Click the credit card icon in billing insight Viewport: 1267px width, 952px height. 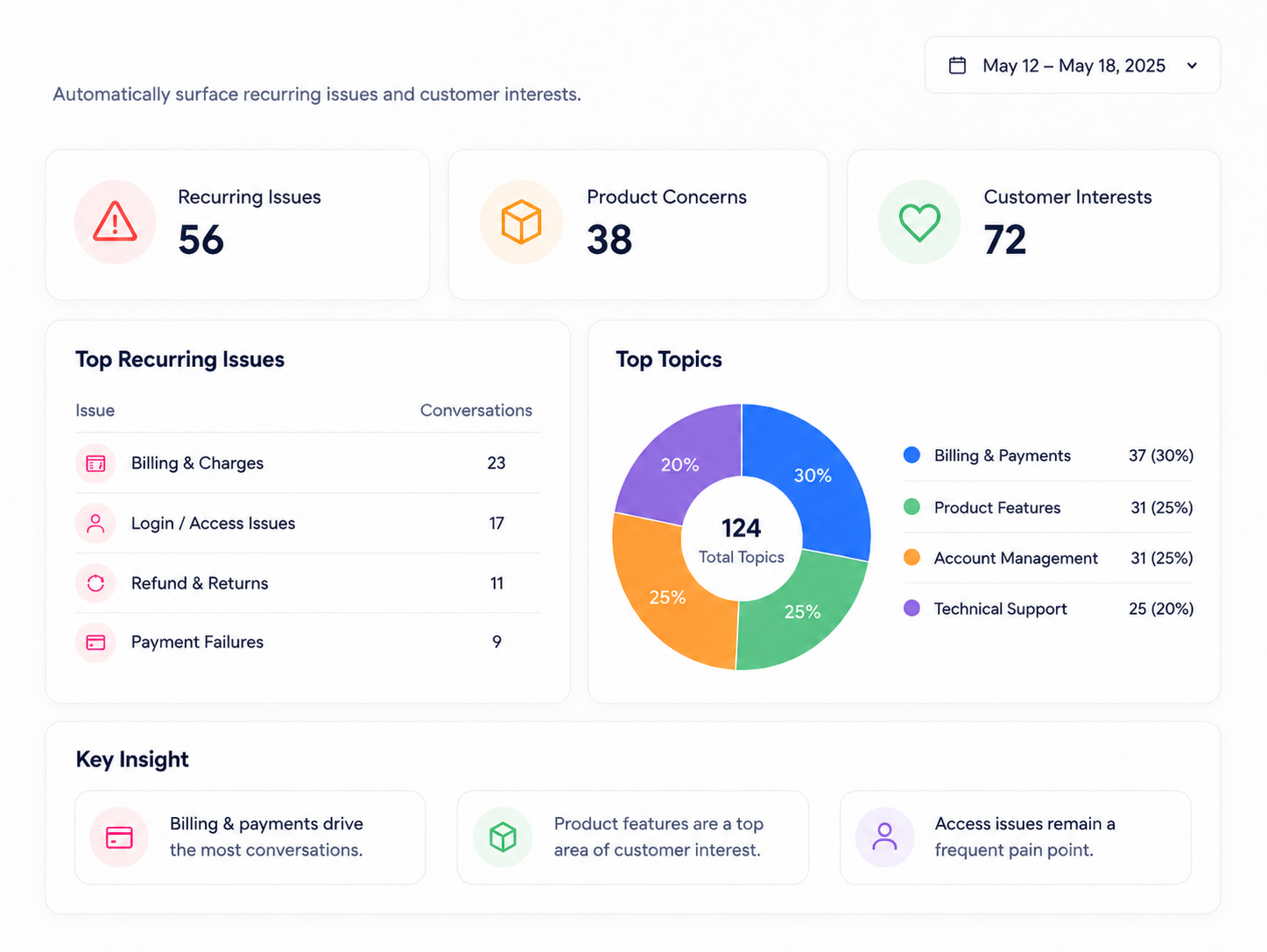click(119, 837)
